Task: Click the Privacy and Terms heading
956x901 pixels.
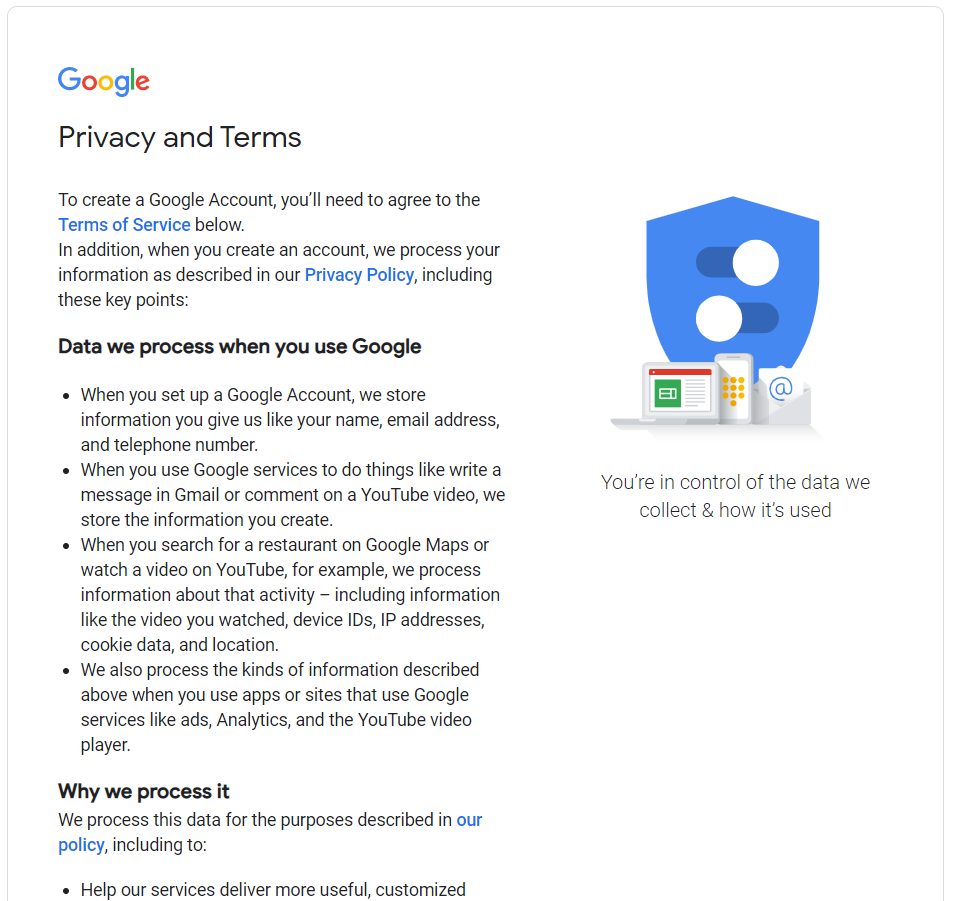Action: (x=180, y=137)
